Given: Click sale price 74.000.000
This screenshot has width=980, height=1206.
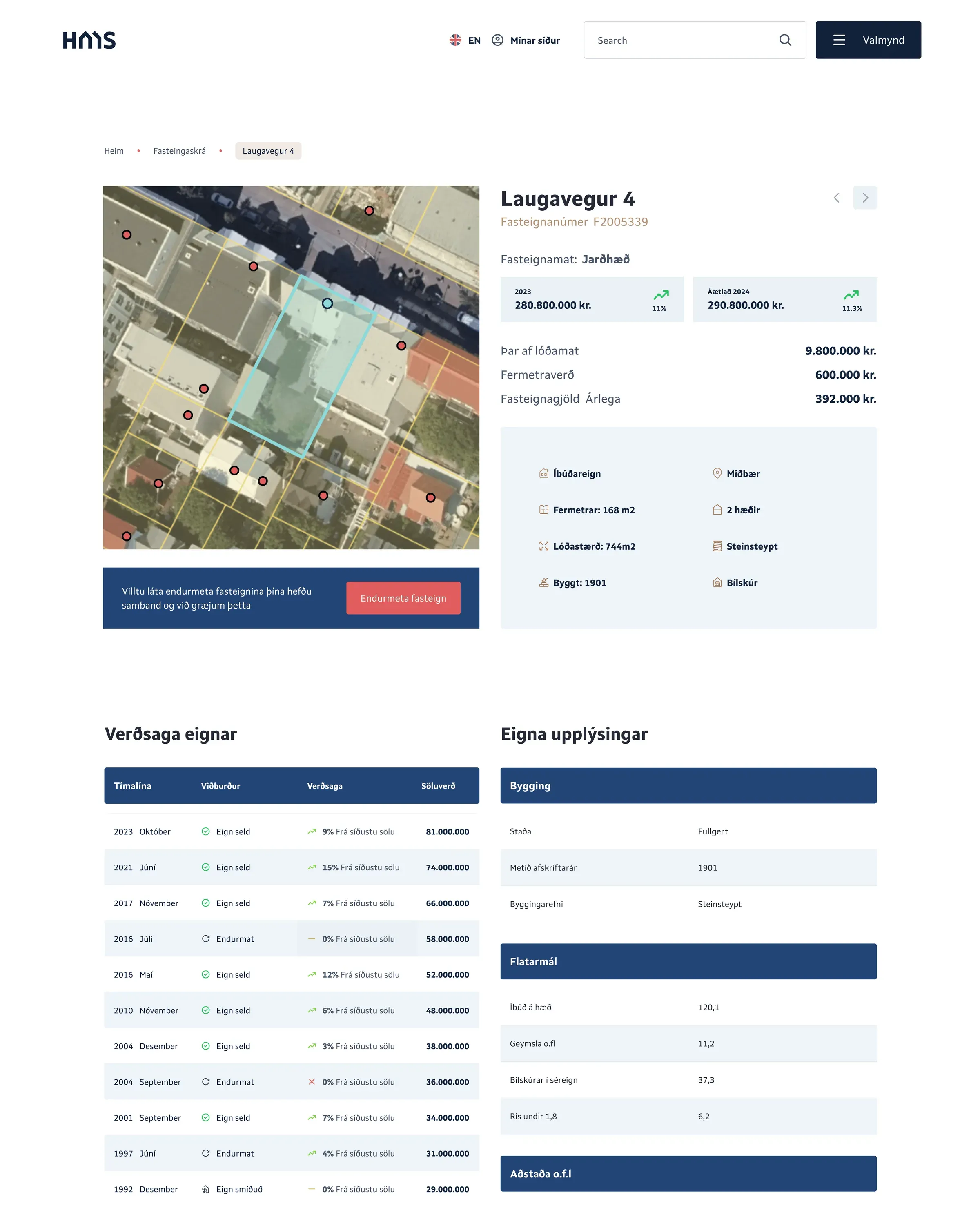Looking at the screenshot, I should (448, 867).
